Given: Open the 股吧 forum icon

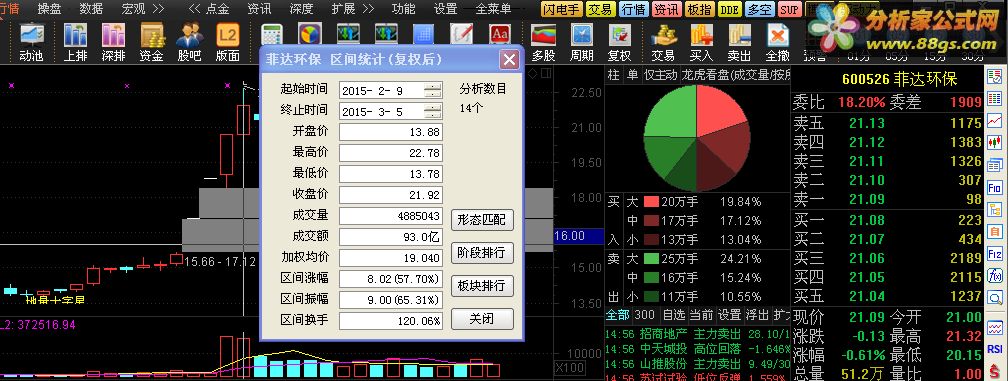Looking at the screenshot, I should tap(190, 42).
